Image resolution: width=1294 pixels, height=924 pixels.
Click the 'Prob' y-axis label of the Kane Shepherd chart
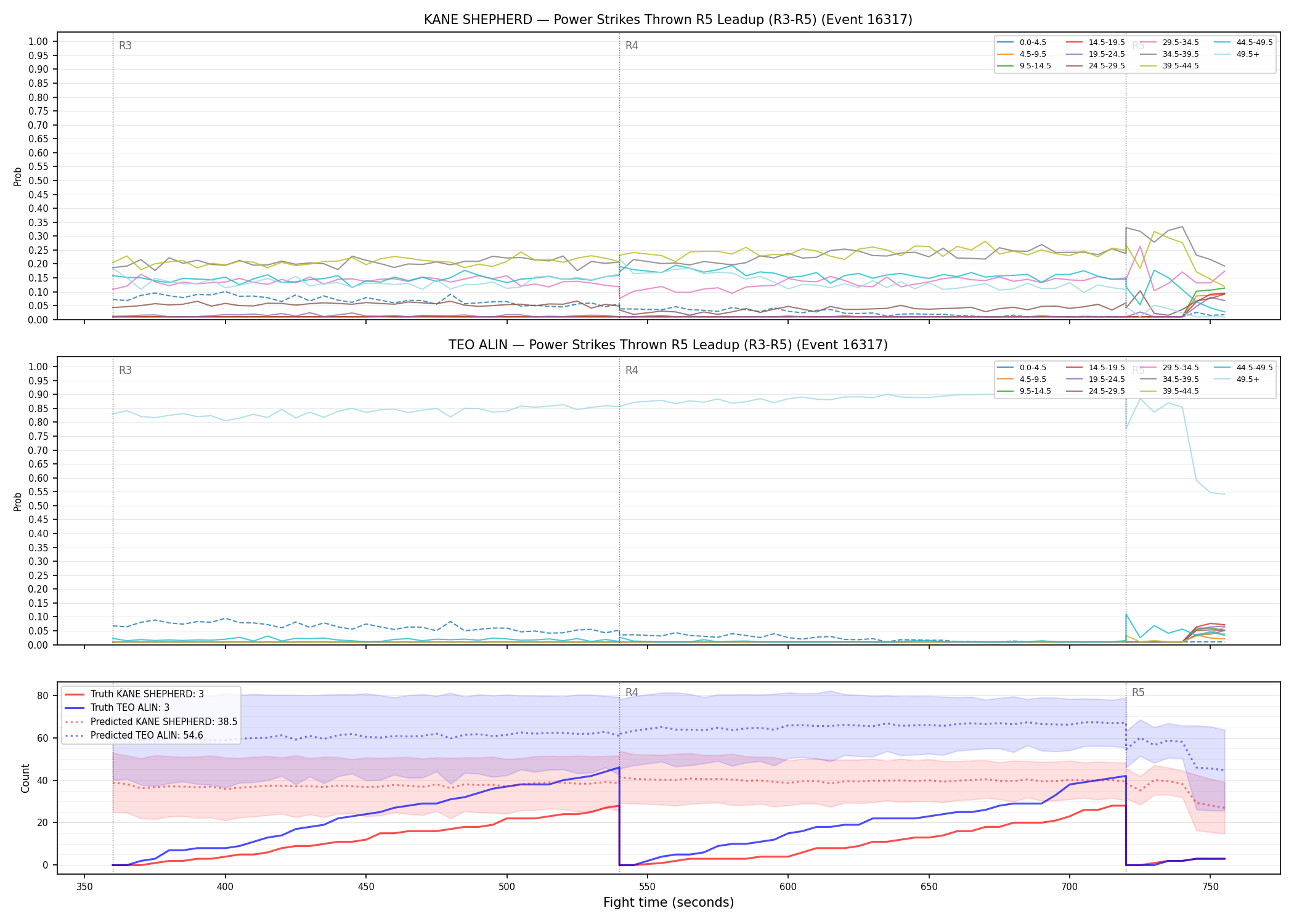click(18, 176)
